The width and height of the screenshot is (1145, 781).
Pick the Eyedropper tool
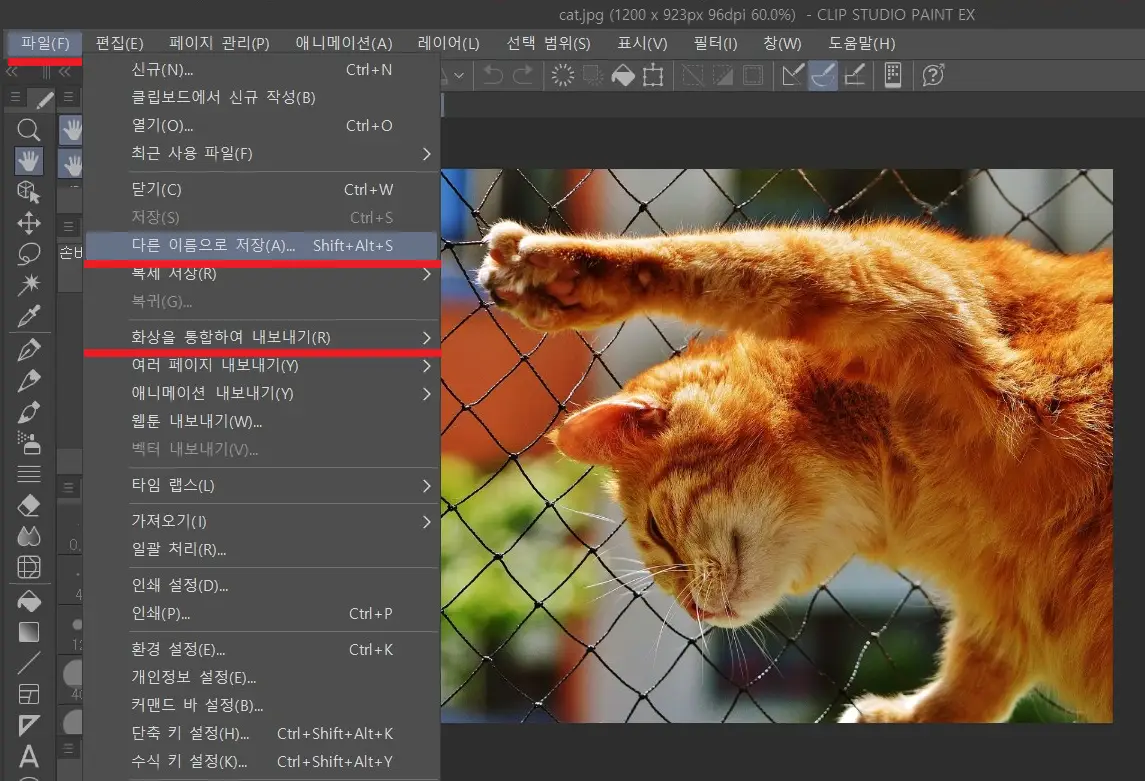click(x=29, y=317)
